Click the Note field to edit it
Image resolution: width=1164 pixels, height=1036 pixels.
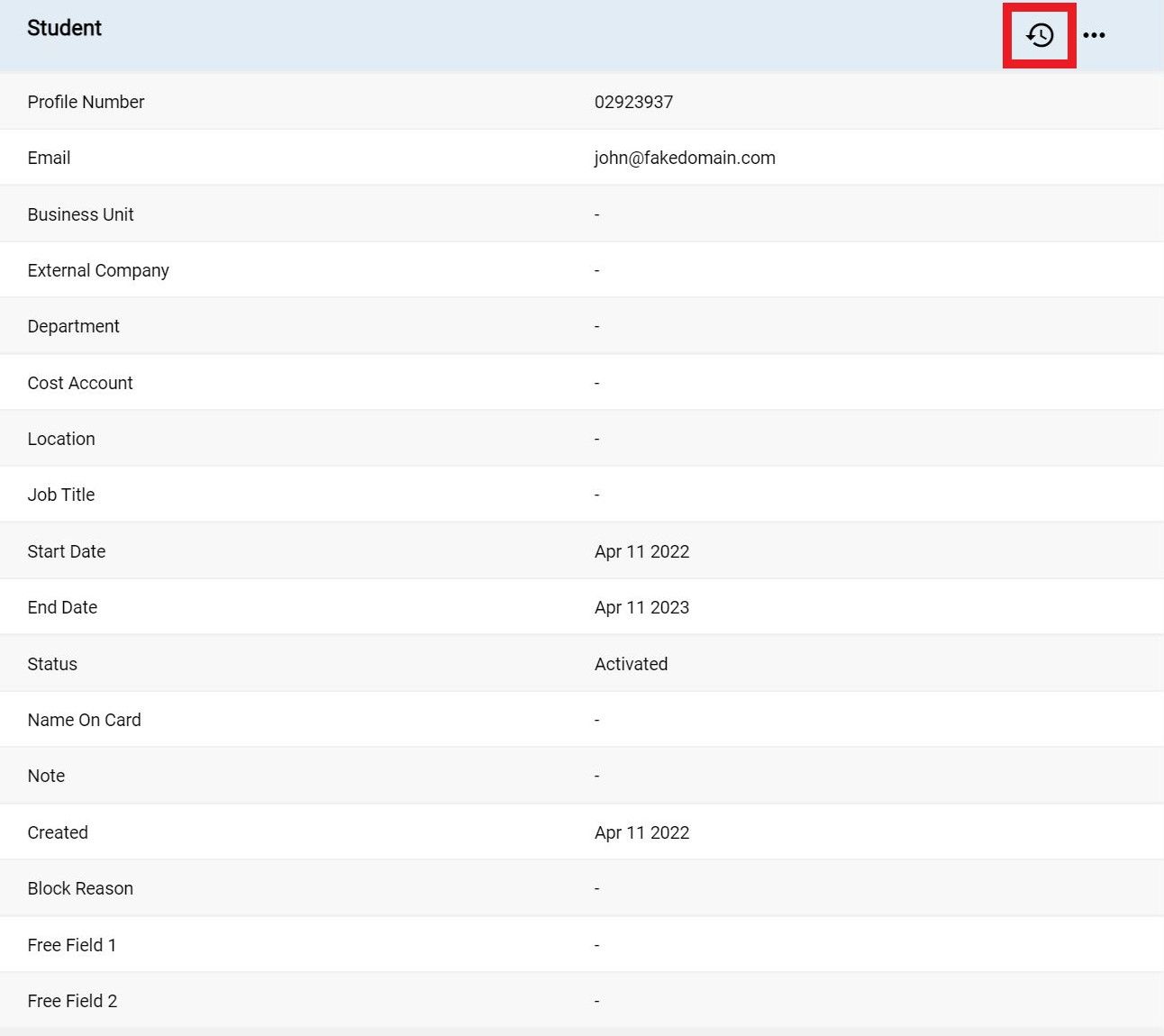click(596, 776)
